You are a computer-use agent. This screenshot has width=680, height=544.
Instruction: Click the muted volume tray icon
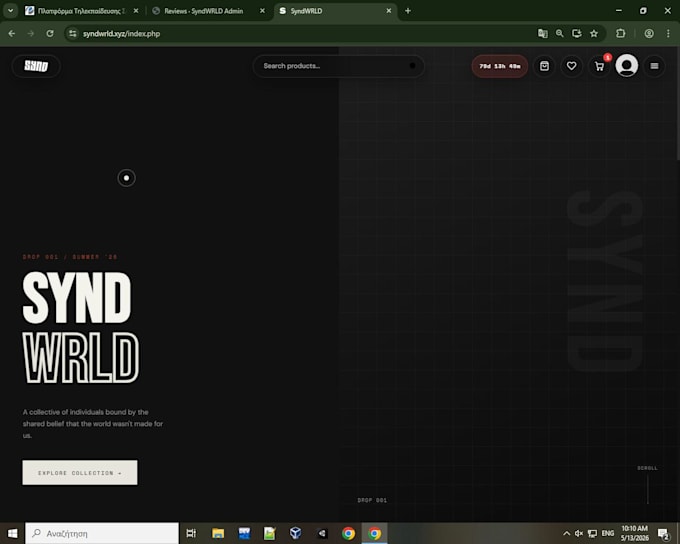pyautogui.click(x=579, y=533)
